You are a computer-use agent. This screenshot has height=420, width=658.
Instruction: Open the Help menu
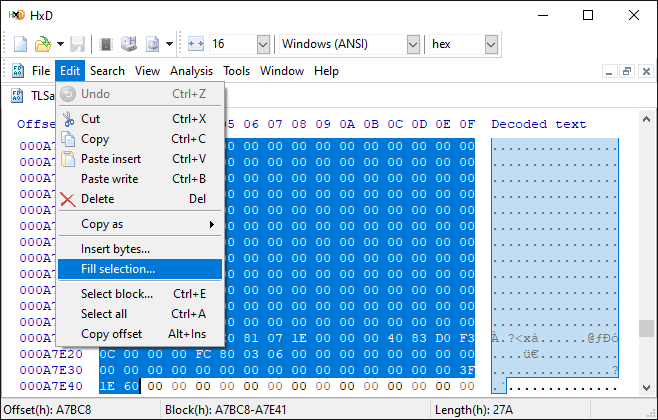326,71
